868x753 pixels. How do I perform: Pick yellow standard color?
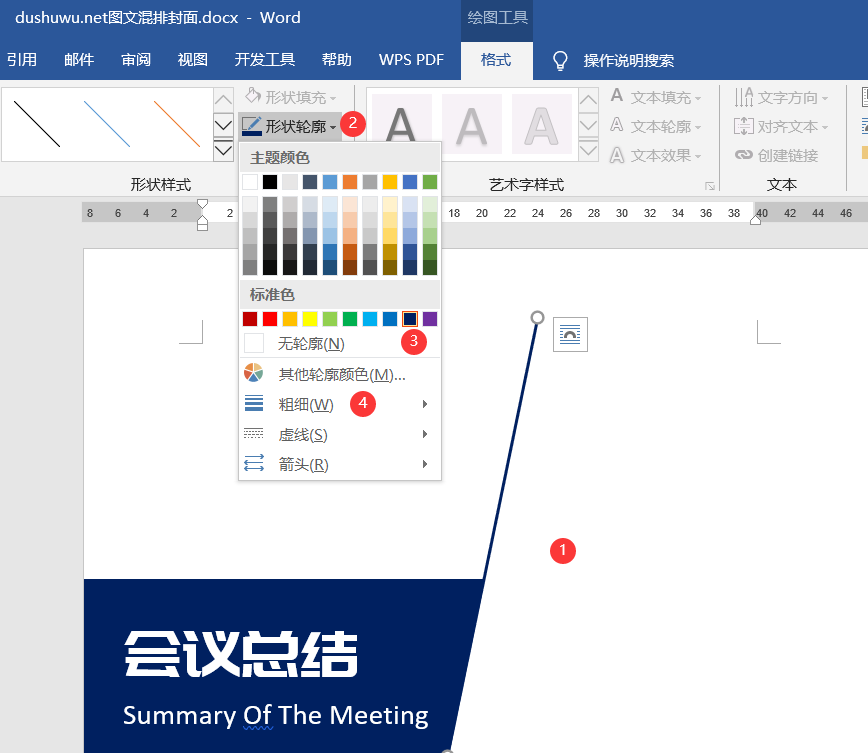(310, 319)
